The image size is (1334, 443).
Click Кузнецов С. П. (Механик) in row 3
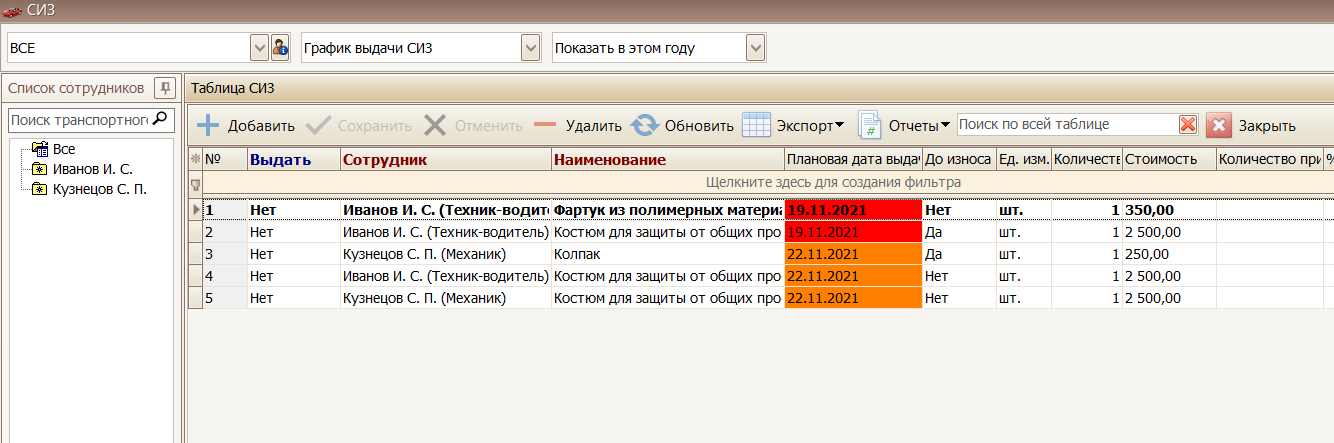tap(446, 254)
